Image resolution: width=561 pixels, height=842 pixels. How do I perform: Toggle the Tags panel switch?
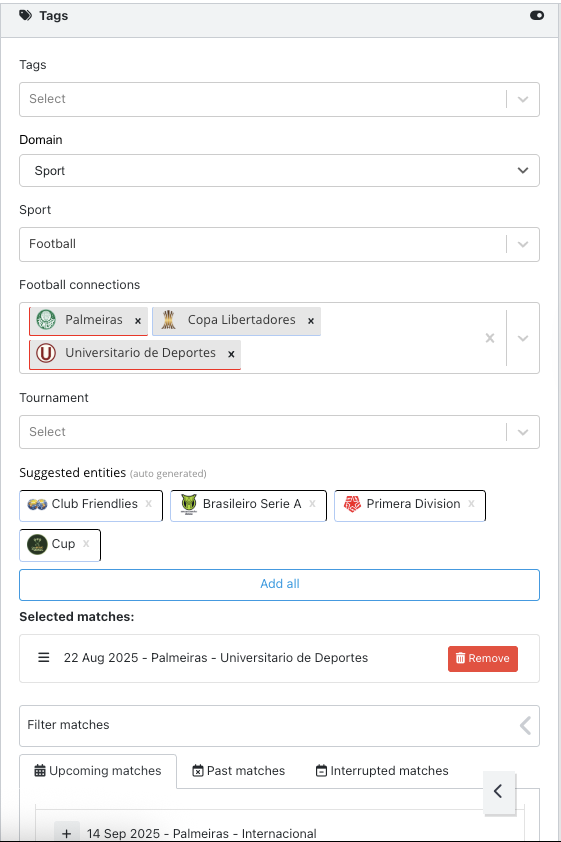click(537, 16)
